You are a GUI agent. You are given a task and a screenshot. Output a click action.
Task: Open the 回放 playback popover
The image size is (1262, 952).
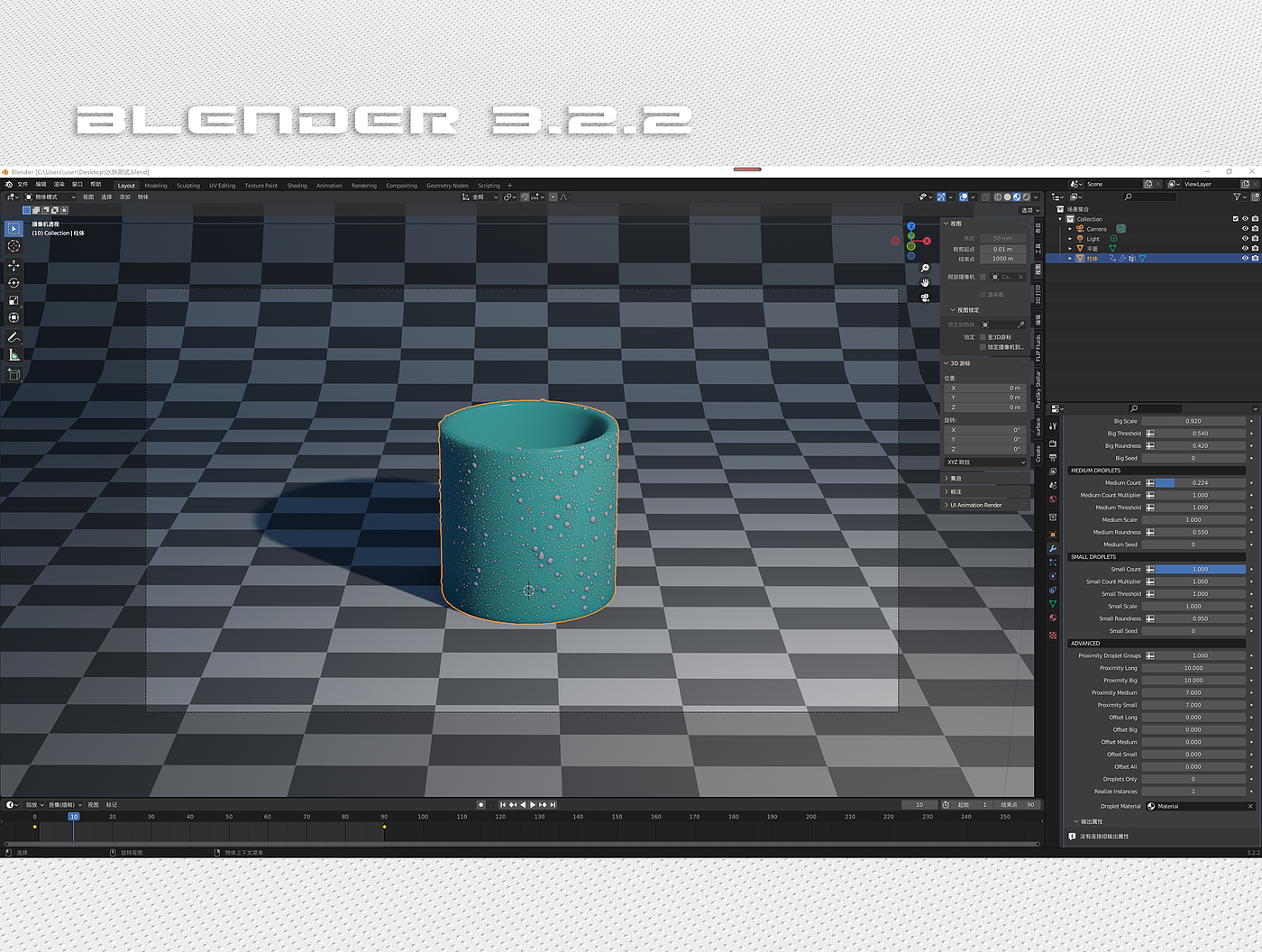[x=34, y=805]
